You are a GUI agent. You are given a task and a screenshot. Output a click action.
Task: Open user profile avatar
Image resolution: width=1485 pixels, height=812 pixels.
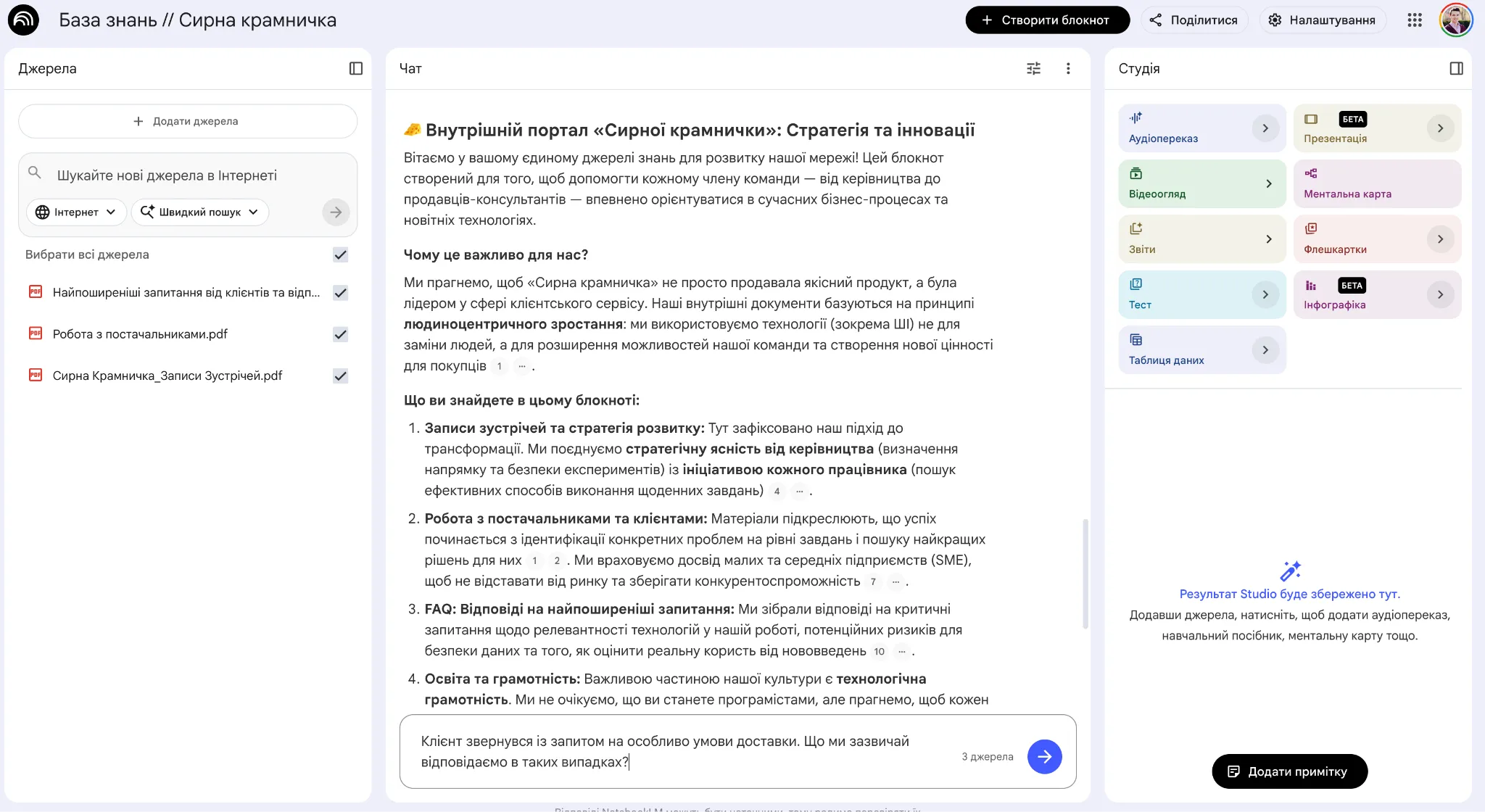[1455, 20]
